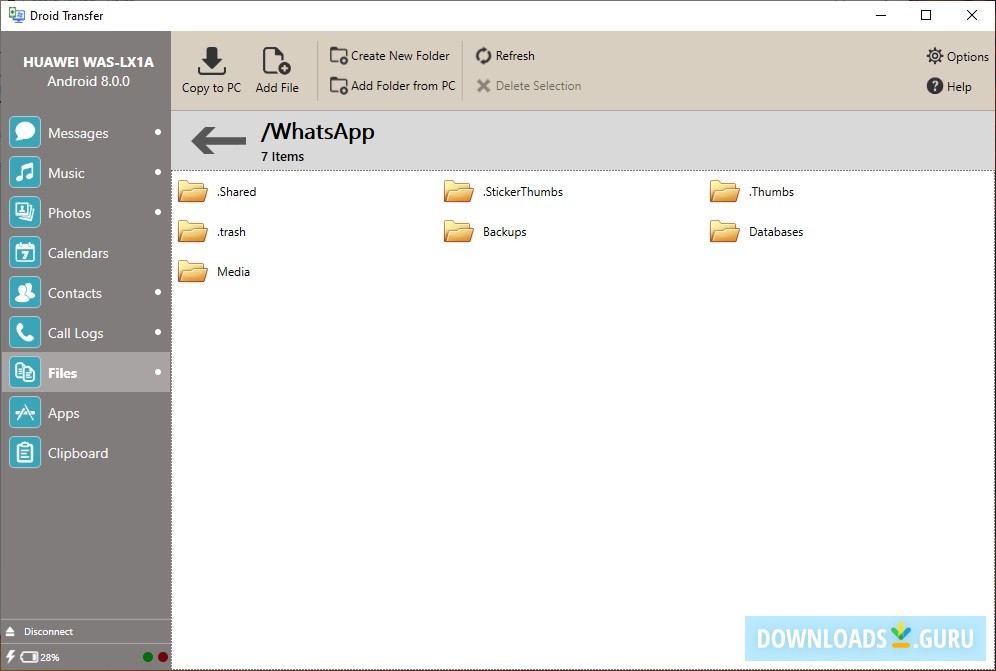This screenshot has height=671, width=996.
Task: Click the Help text
Action: click(959, 87)
